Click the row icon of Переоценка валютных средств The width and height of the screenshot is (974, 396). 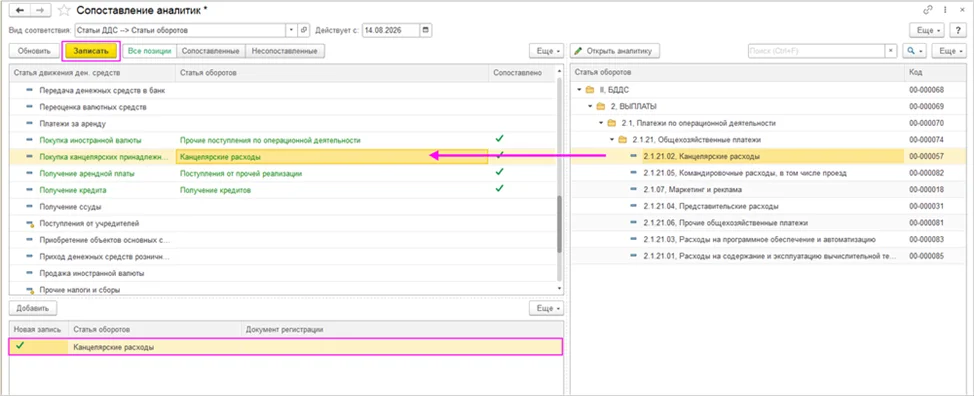tap(29, 107)
